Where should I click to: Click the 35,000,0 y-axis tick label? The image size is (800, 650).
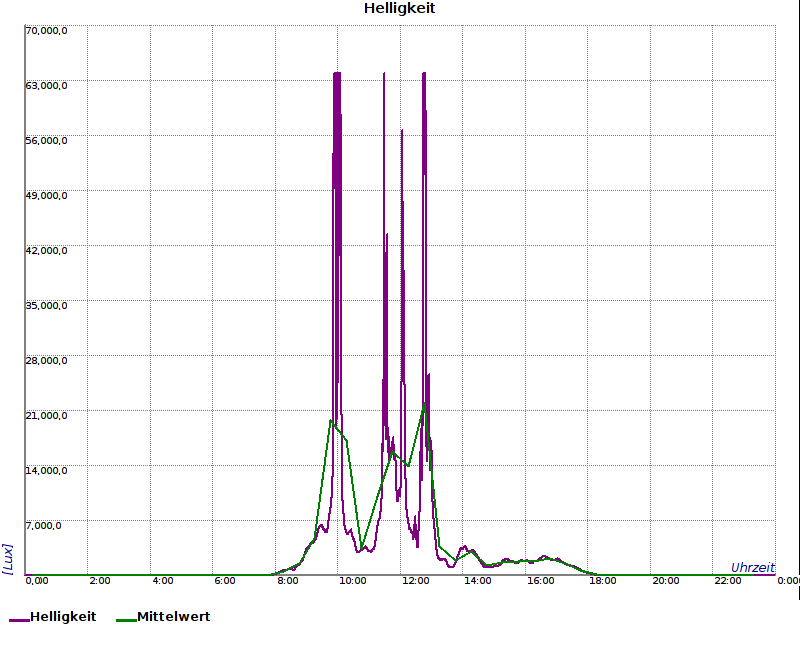click(46, 305)
